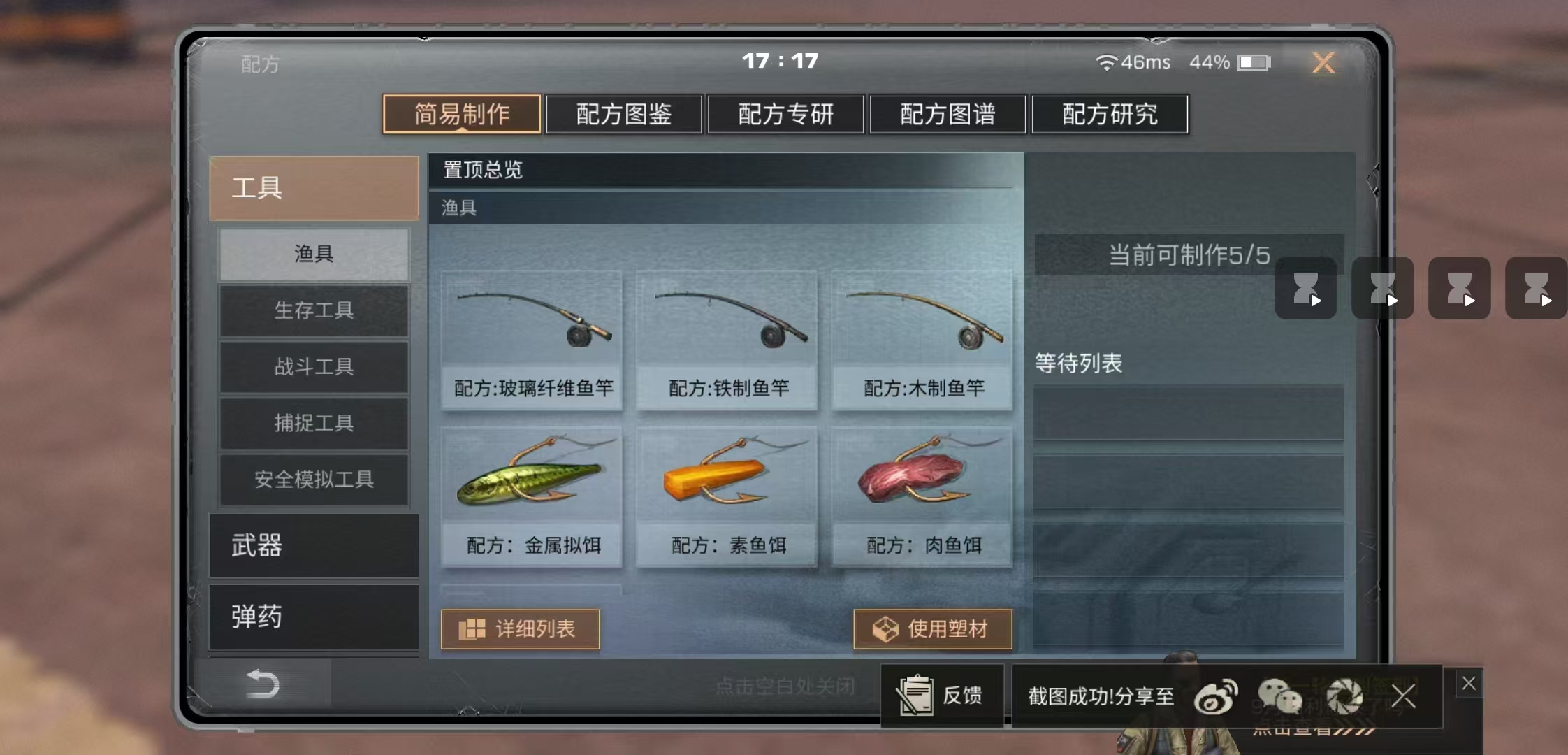
Task: Select 生存工具 subcategory
Action: 314,310
